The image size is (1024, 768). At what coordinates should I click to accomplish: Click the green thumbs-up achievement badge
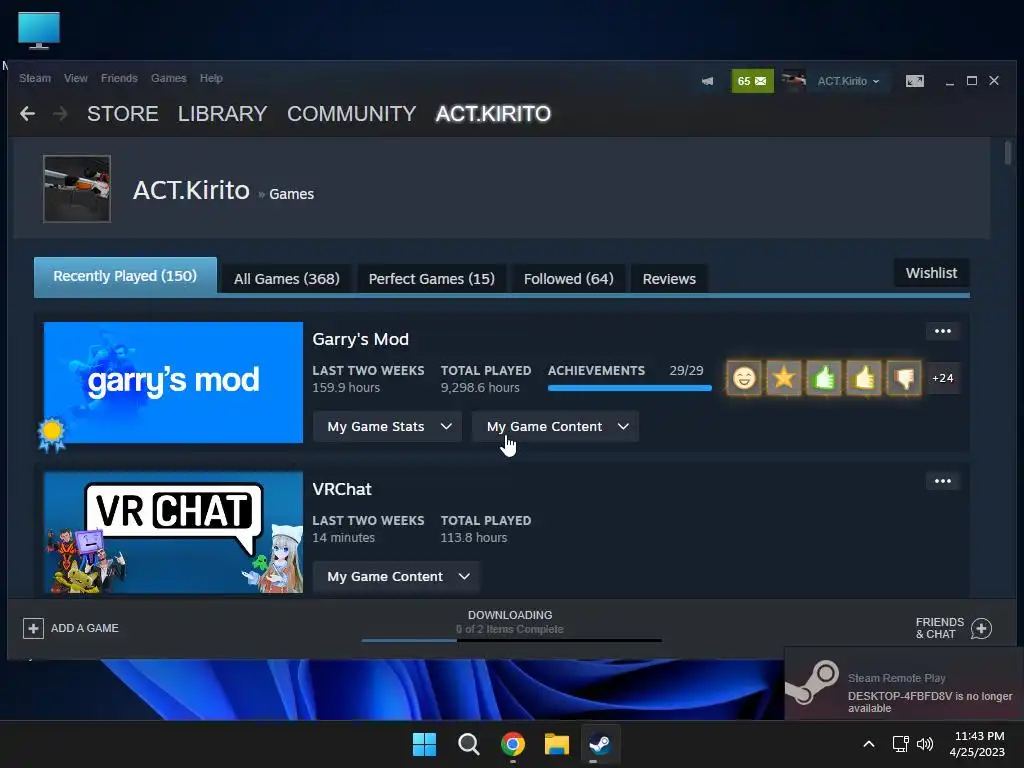point(824,377)
